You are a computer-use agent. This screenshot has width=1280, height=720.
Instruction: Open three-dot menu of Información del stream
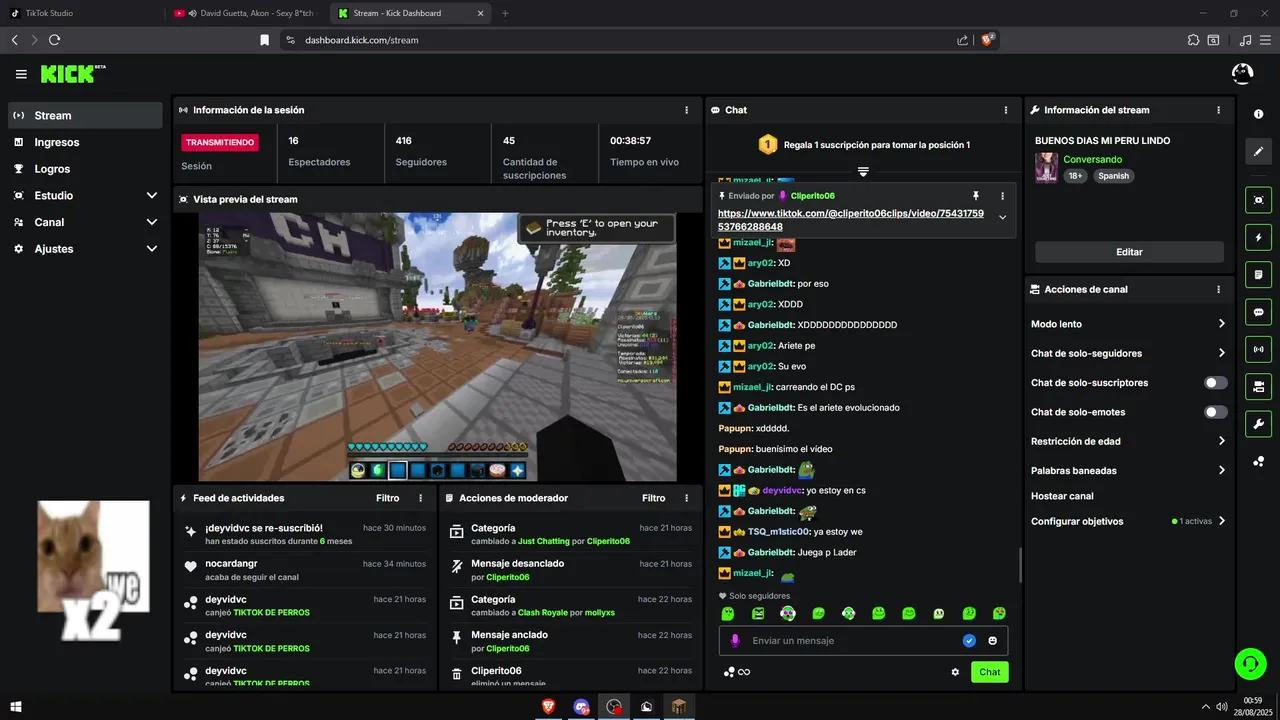(1218, 110)
